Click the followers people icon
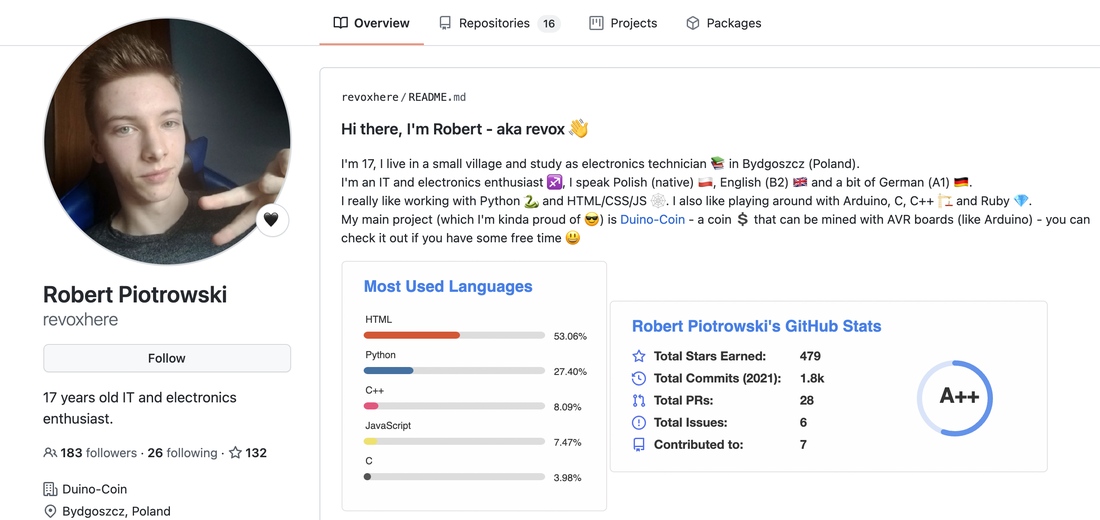 pyautogui.click(x=50, y=453)
